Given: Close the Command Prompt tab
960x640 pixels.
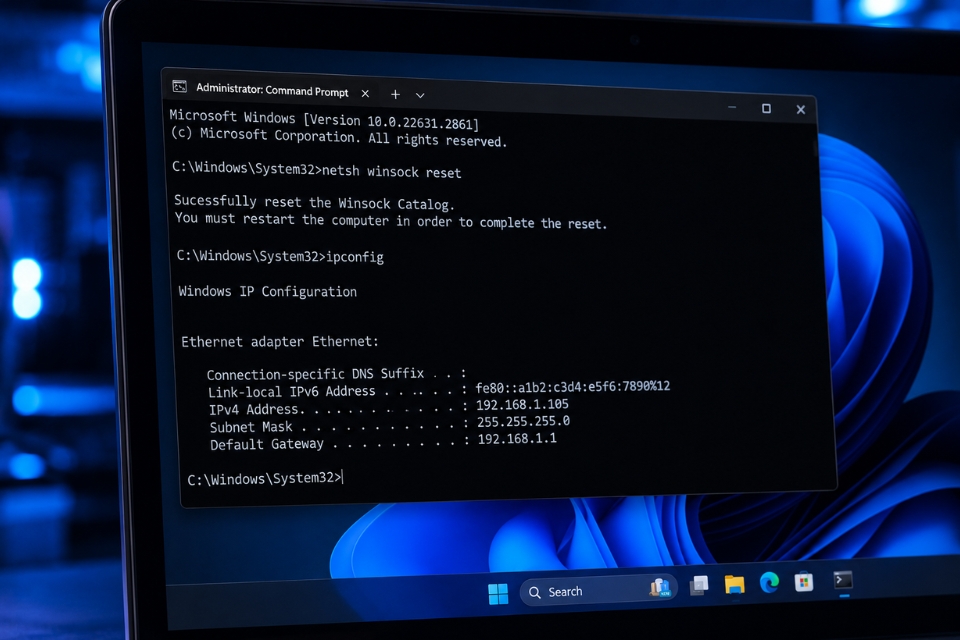Looking at the screenshot, I should 366,94.
